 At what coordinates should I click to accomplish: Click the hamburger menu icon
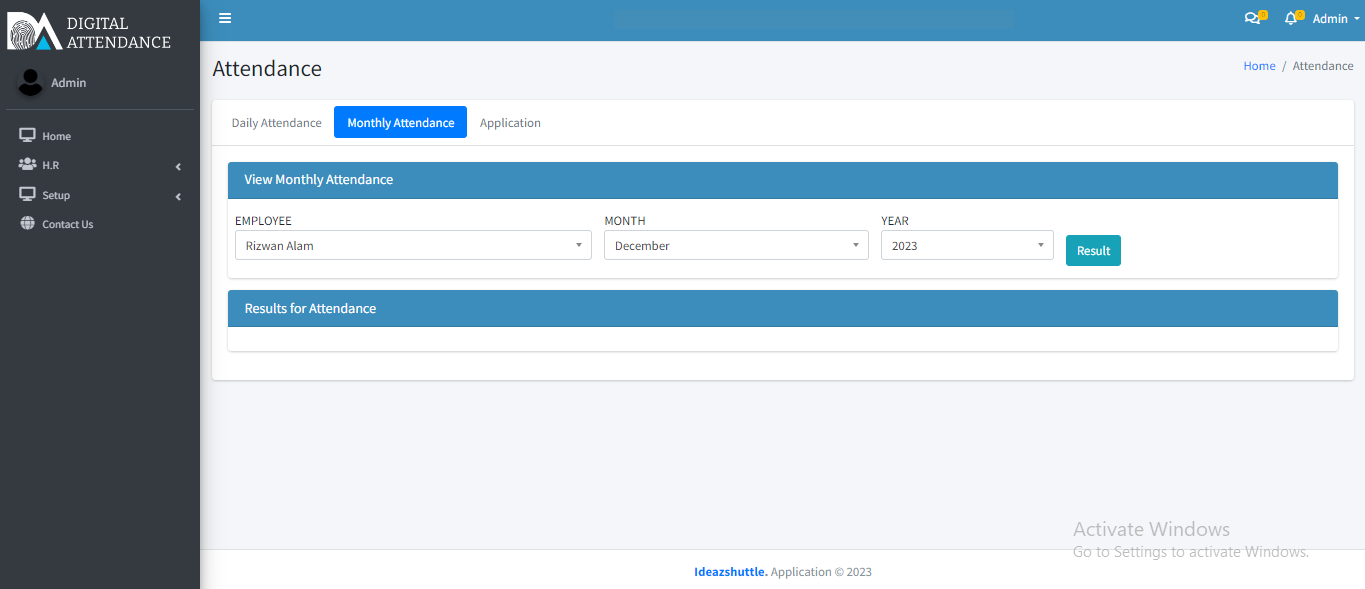225,18
